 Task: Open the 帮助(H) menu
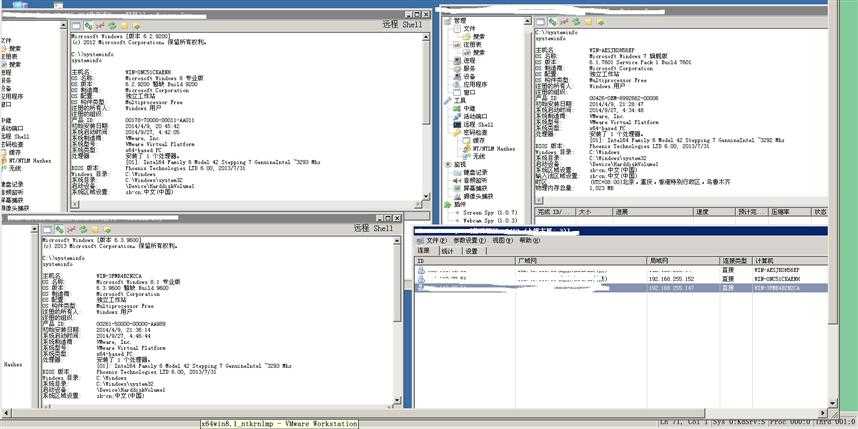pos(529,241)
